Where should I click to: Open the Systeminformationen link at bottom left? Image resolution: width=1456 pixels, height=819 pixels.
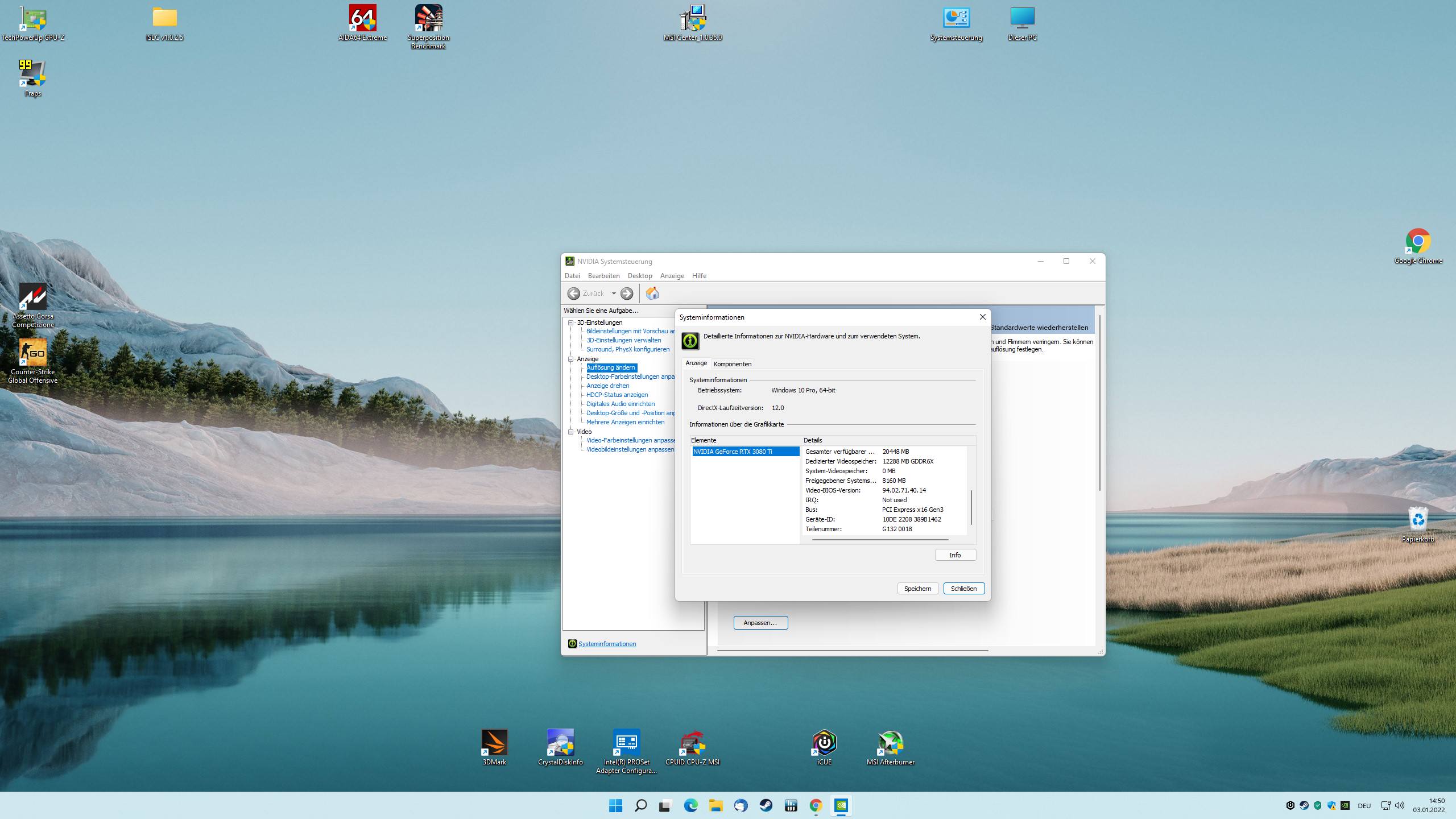point(606,643)
